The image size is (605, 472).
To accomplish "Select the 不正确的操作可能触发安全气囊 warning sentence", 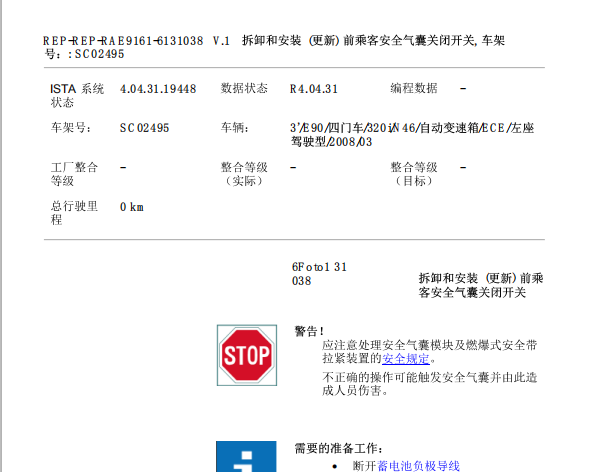I will point(429,384).
